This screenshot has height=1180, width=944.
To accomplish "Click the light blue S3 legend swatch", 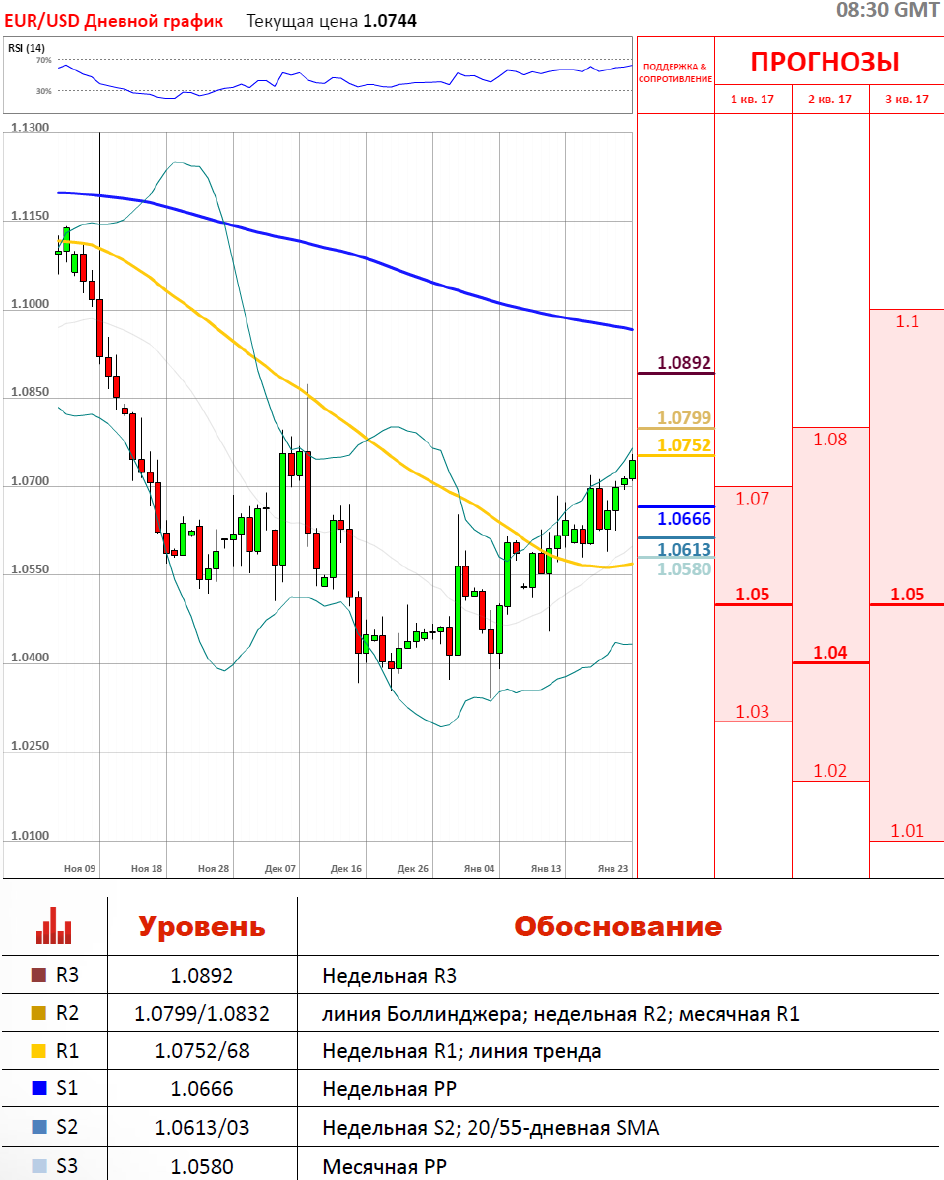I will 39,1165.
